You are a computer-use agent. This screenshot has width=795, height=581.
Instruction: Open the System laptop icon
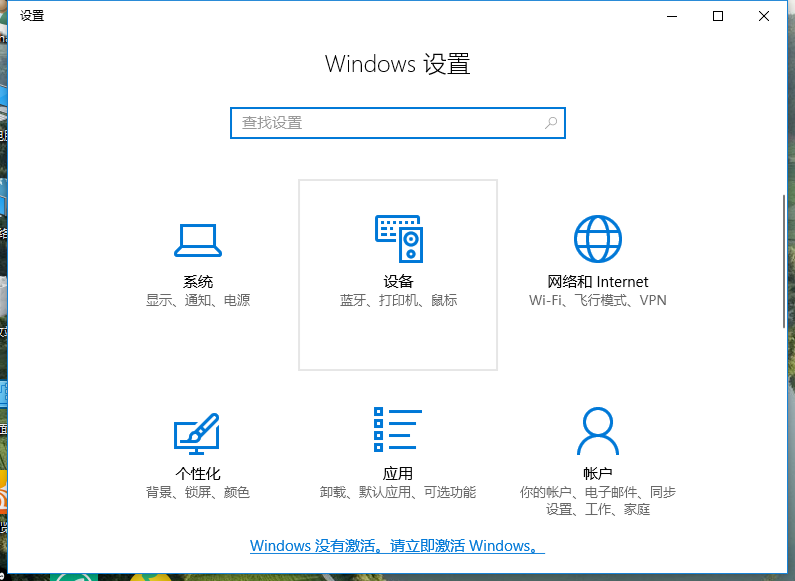(198, 240)
